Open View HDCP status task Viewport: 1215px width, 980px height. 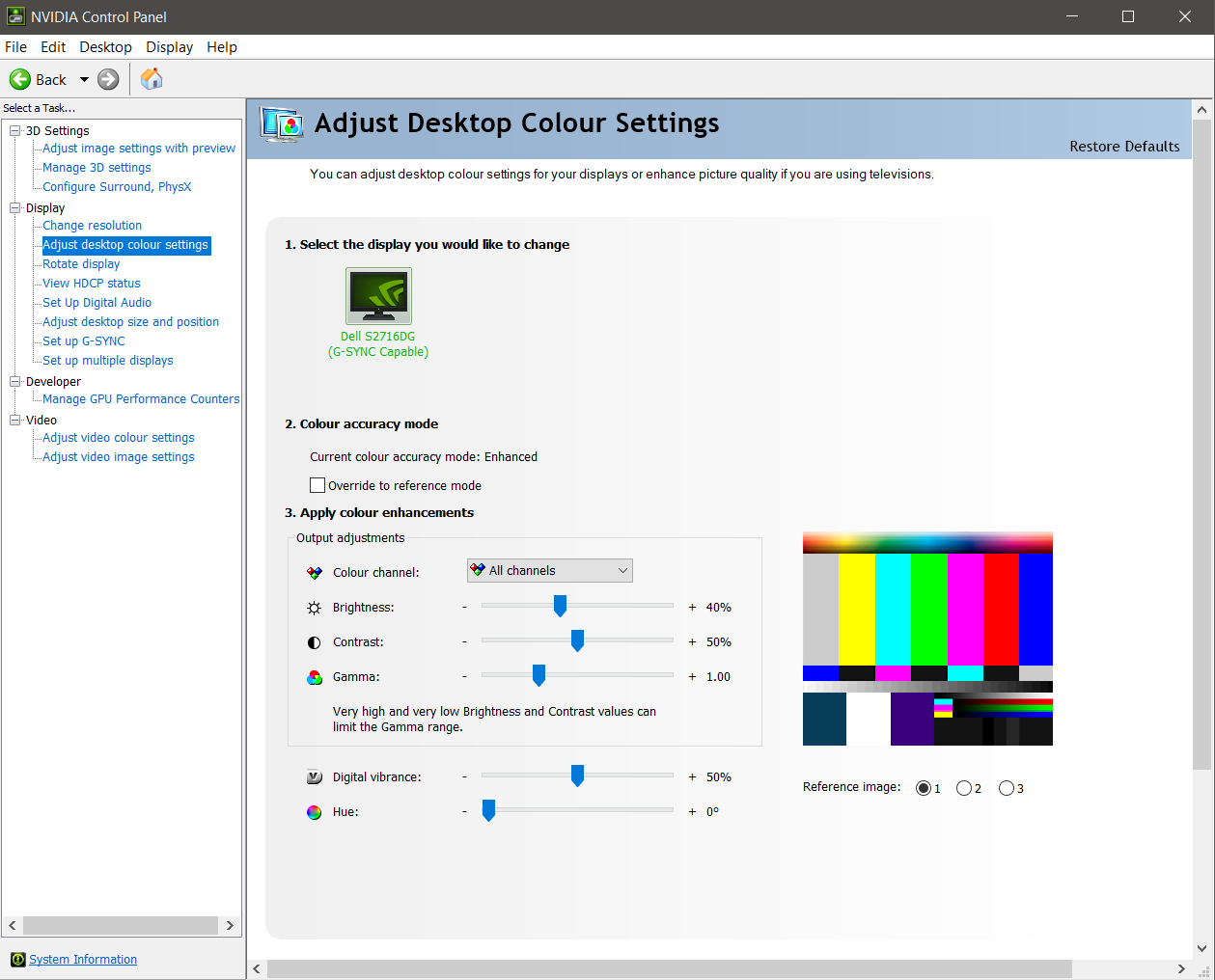92,284
